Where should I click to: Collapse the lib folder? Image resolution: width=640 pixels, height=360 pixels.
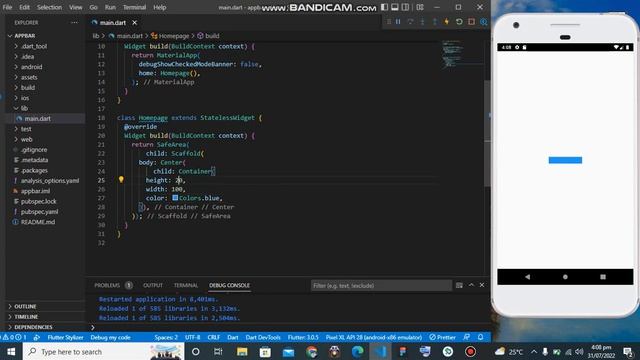[x=24, y=108]
